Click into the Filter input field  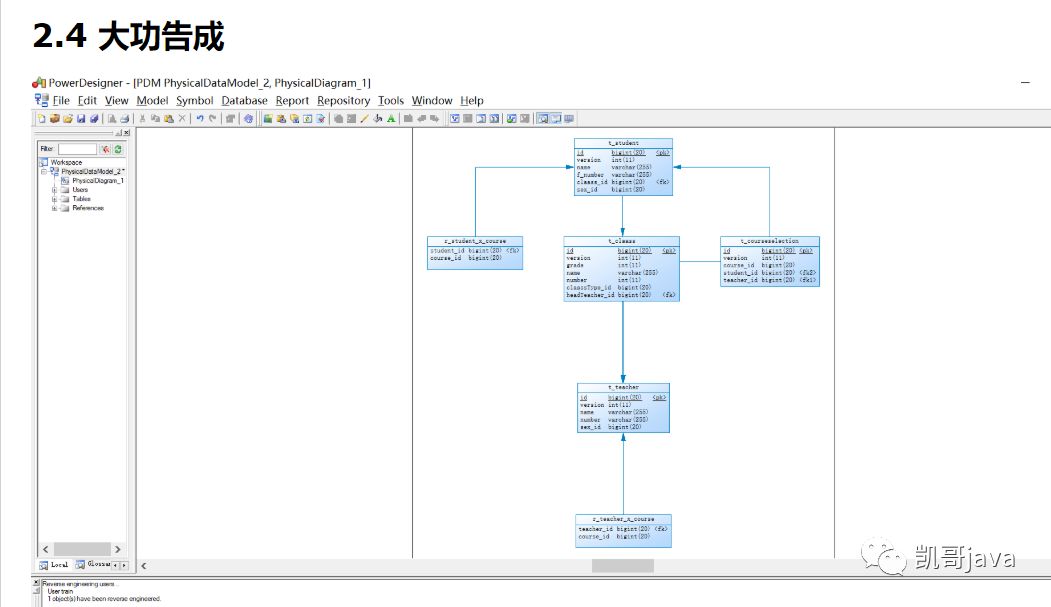coord(78,149)
